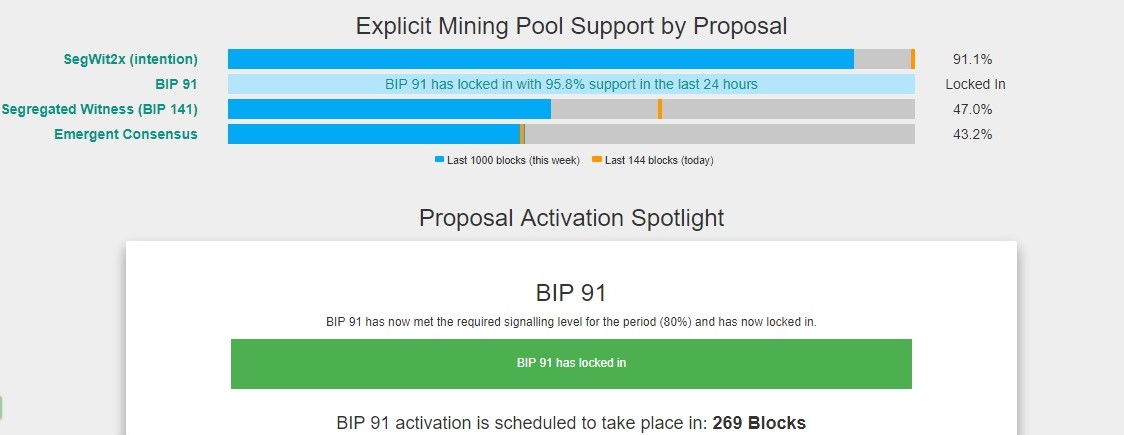Open the SegWit2x (intention) proposal link
The image size is (1124, 435).
tap(130, 59)
